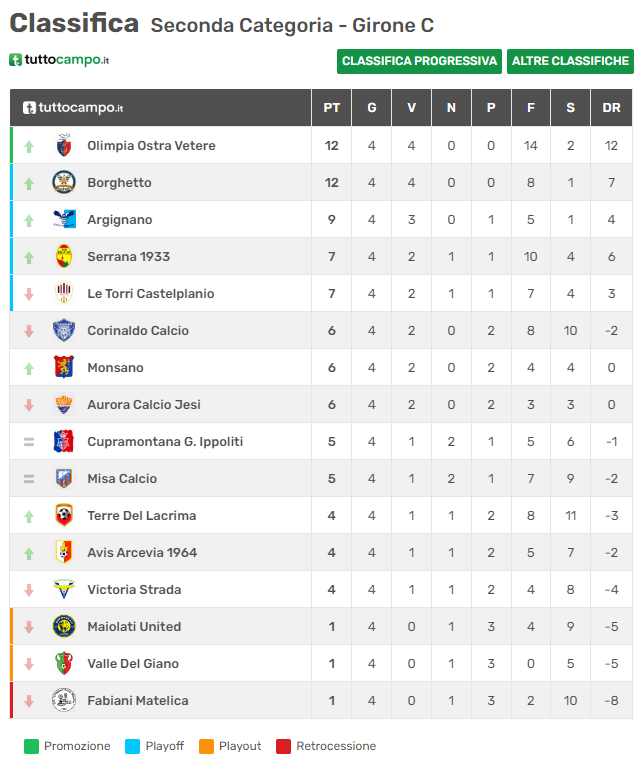
Task: Open the Classifica Progressiva view
Action: click(419, 61)
